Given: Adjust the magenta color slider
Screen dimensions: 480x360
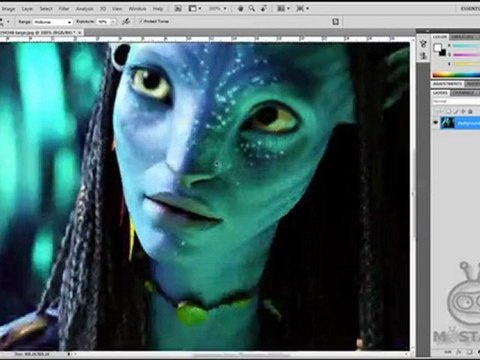Looking at the screenshot, I should point(466,55).
